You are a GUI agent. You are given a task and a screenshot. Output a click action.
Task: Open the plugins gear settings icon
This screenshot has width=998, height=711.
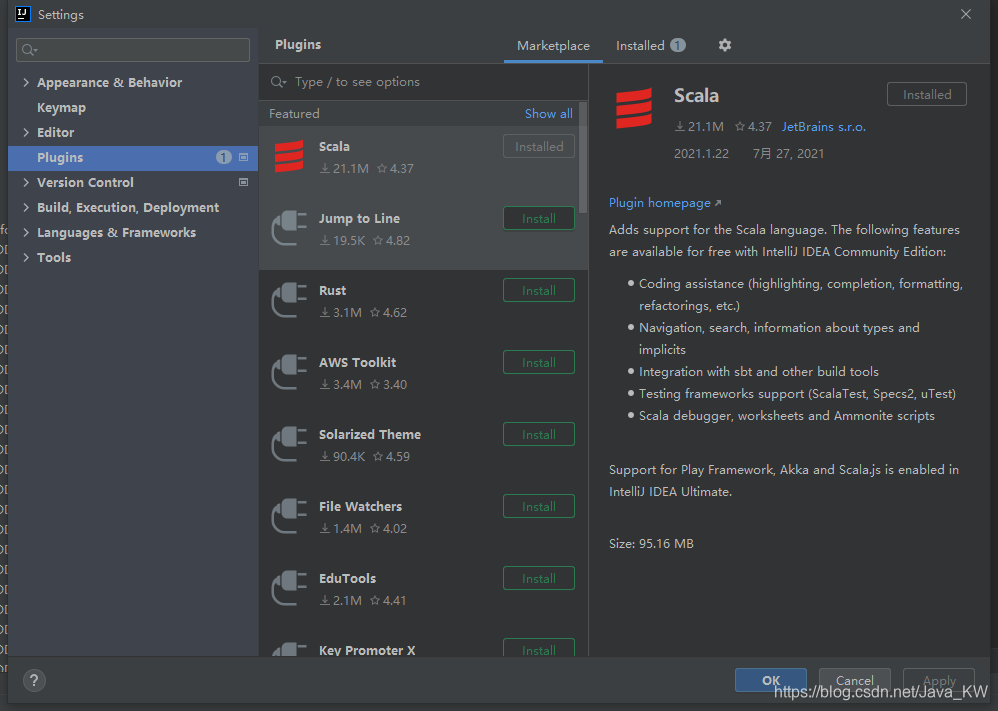point(724,45)
